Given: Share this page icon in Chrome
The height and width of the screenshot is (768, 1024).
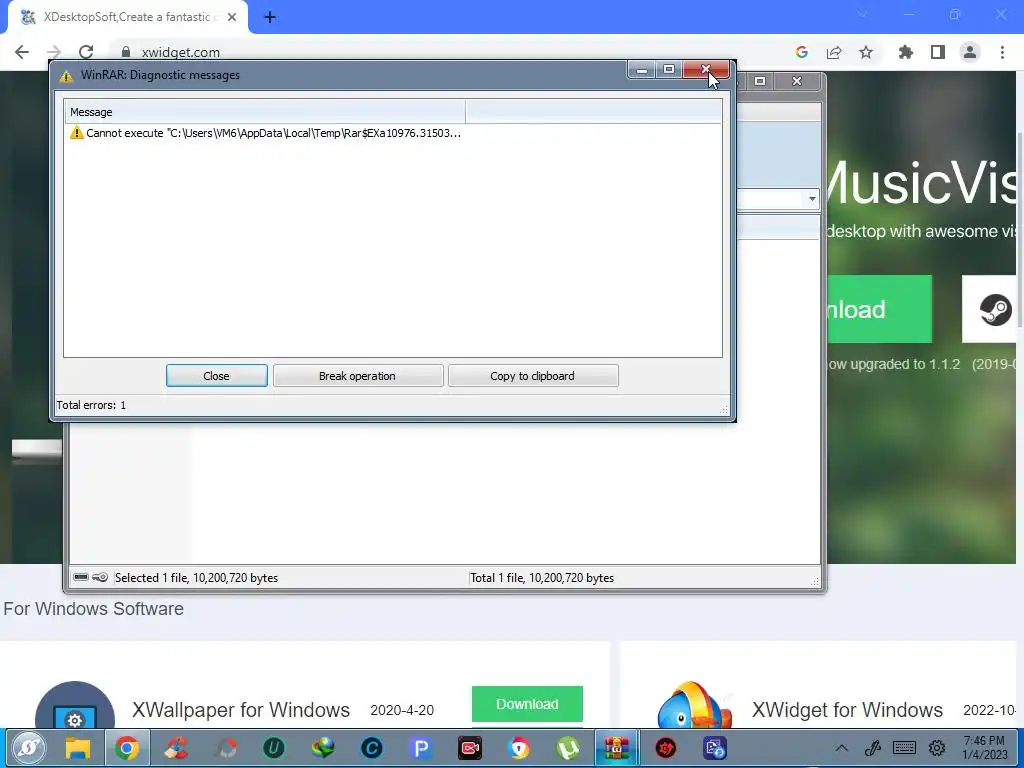Looking at the screenshot, I should 834,52.
